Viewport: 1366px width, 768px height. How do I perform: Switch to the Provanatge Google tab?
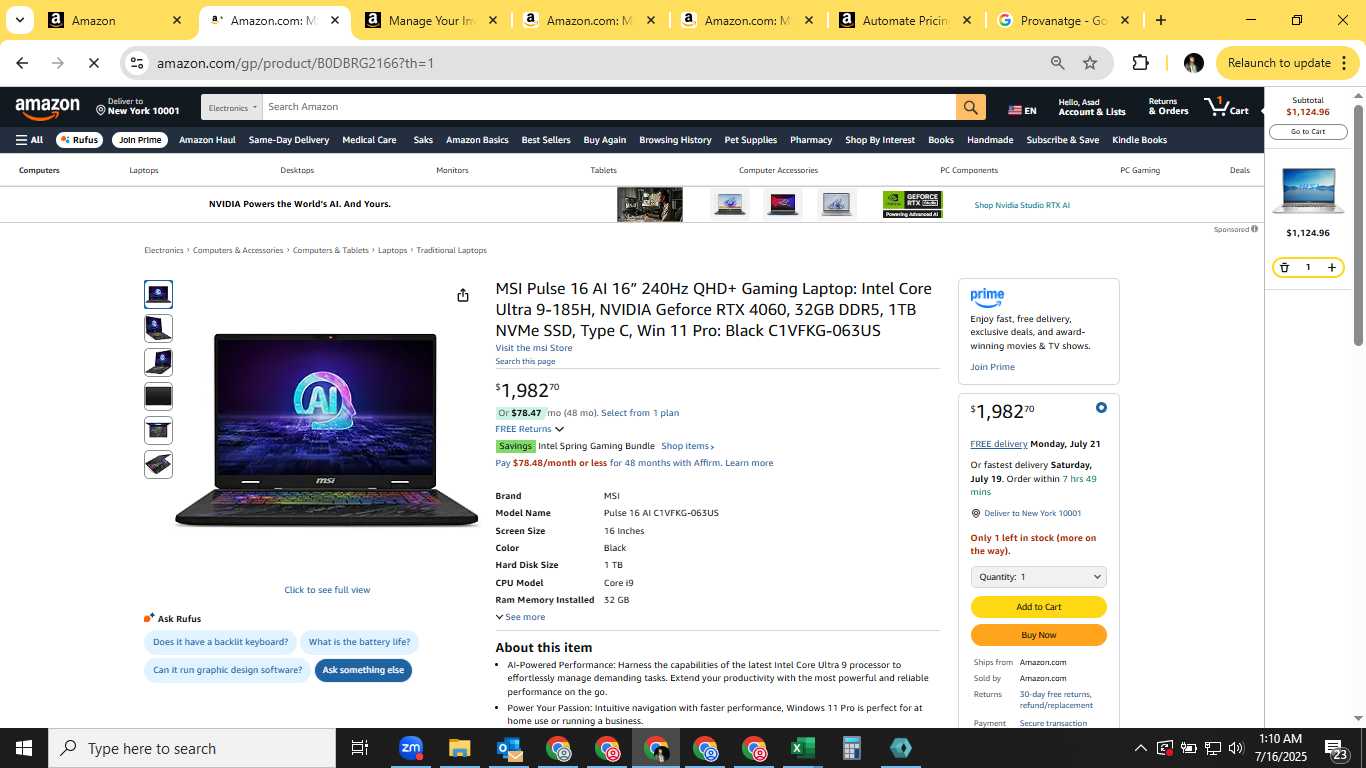tap(1064, 20)
